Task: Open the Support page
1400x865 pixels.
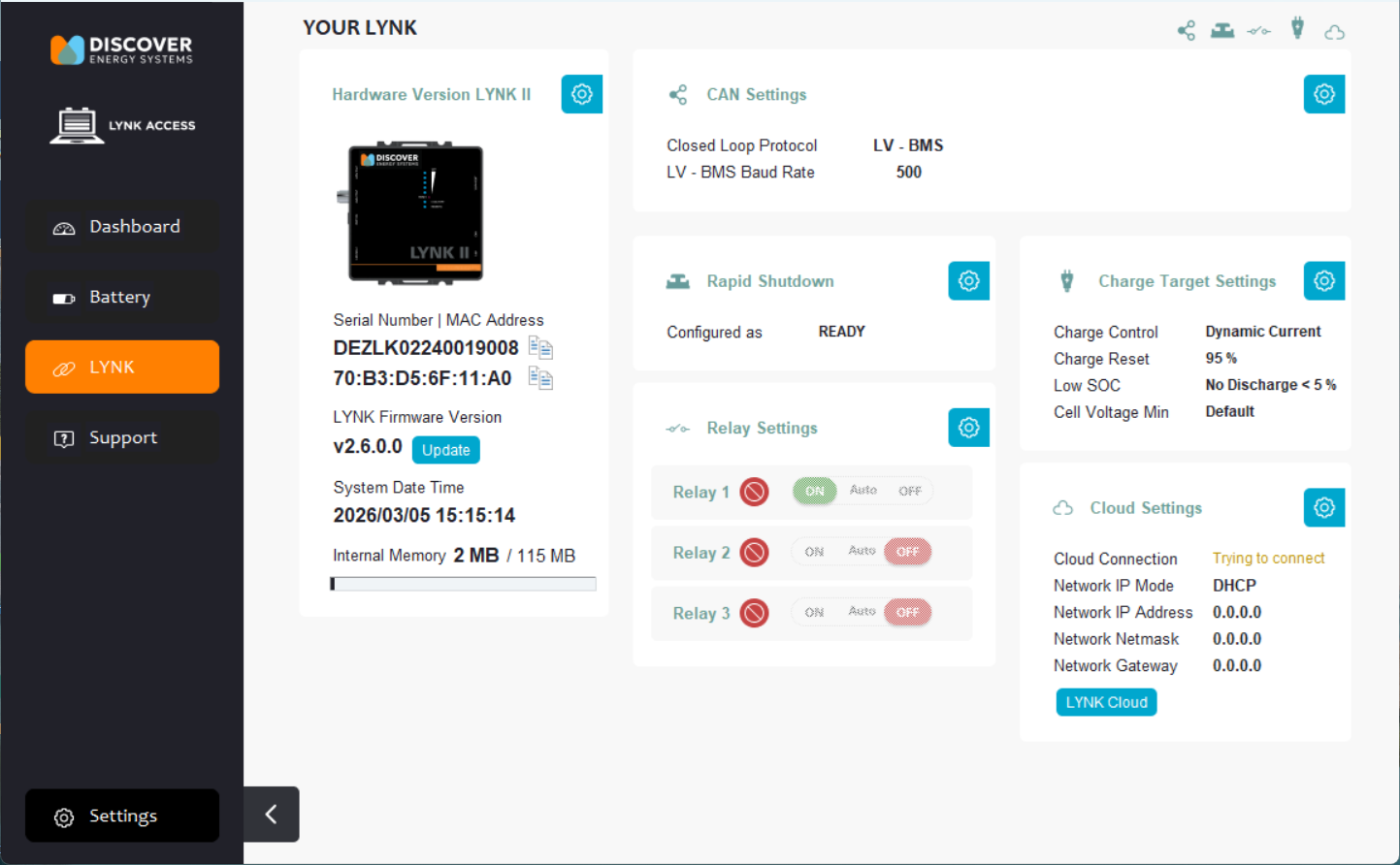Action: (122, 438)
